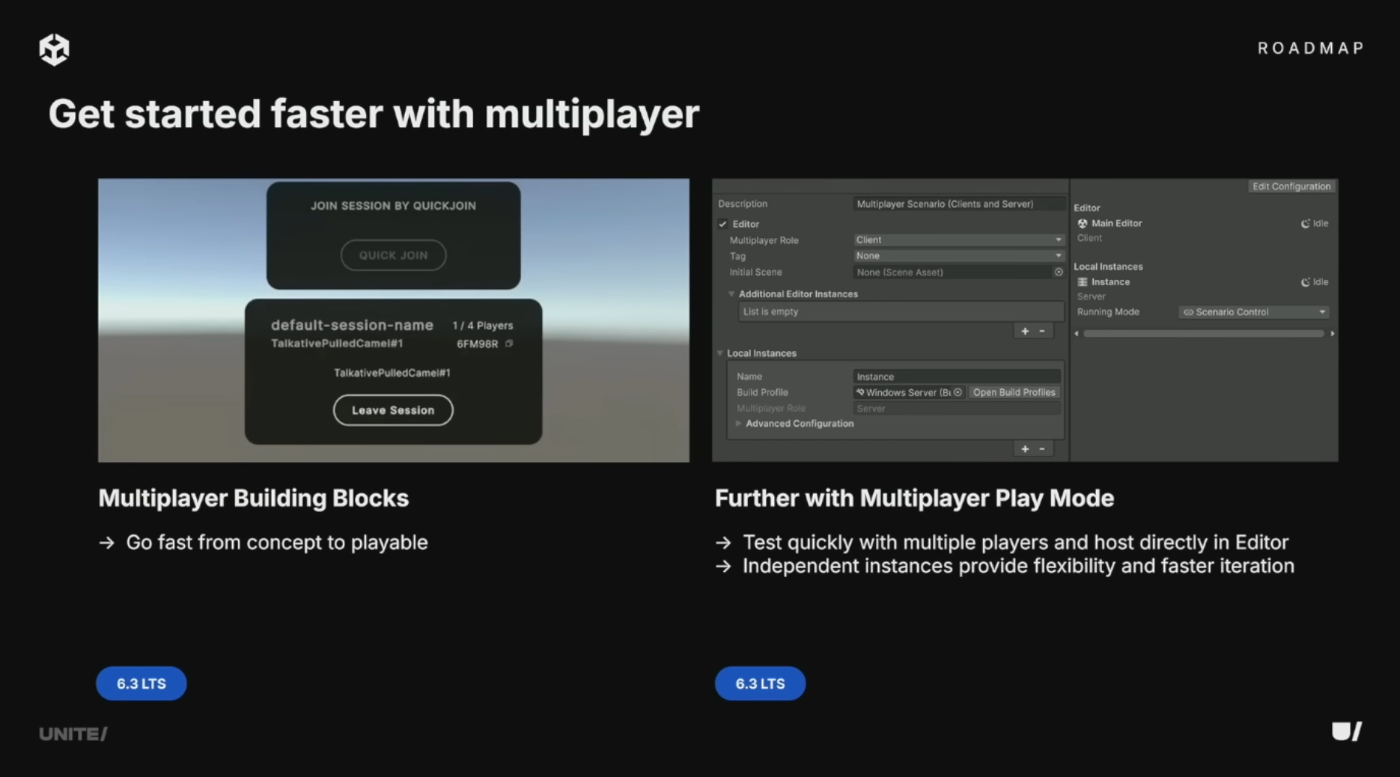Click the 6.3 LTS badge under Multiplayer Play Mode
This screenshot has width=1400, height=777.
(760, 684)
